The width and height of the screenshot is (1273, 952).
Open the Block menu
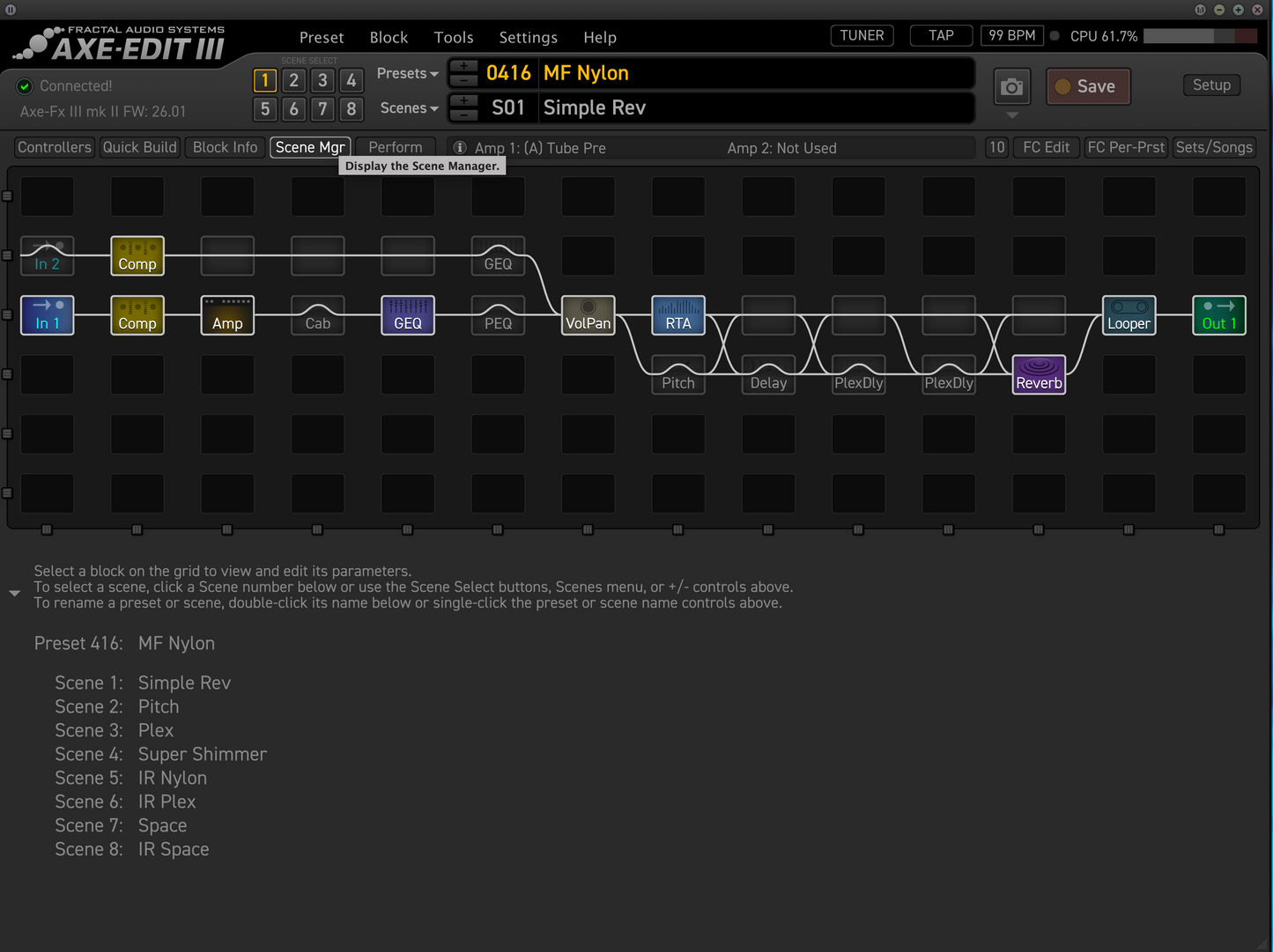pyautogui.click(x=389, y=37)
